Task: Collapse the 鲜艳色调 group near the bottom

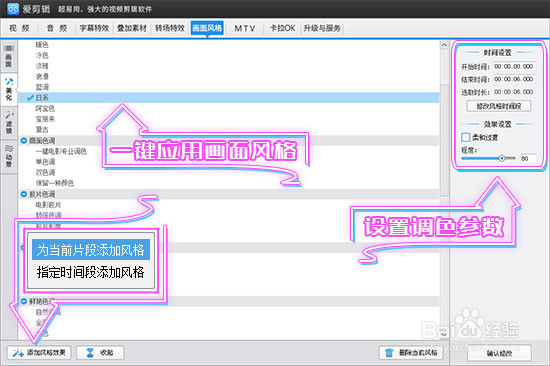Action: [24, 301]
